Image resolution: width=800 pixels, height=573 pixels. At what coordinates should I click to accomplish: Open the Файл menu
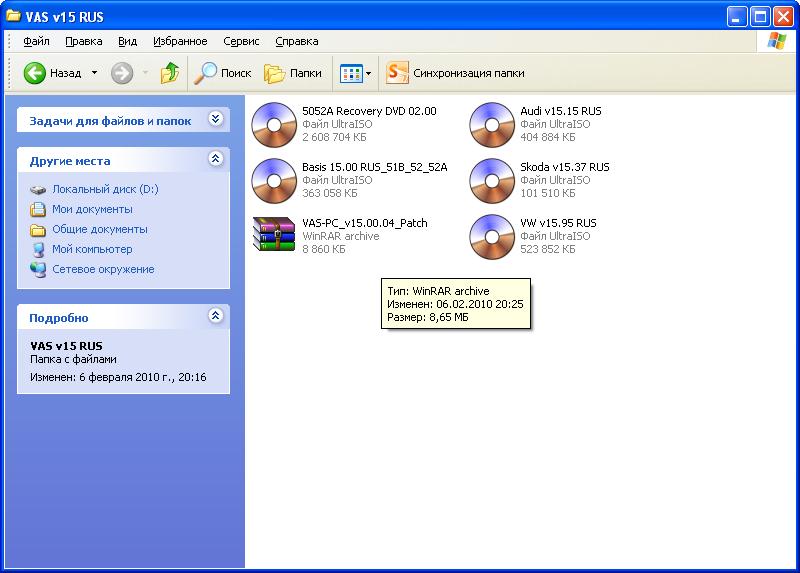click(x=36, y=41)
